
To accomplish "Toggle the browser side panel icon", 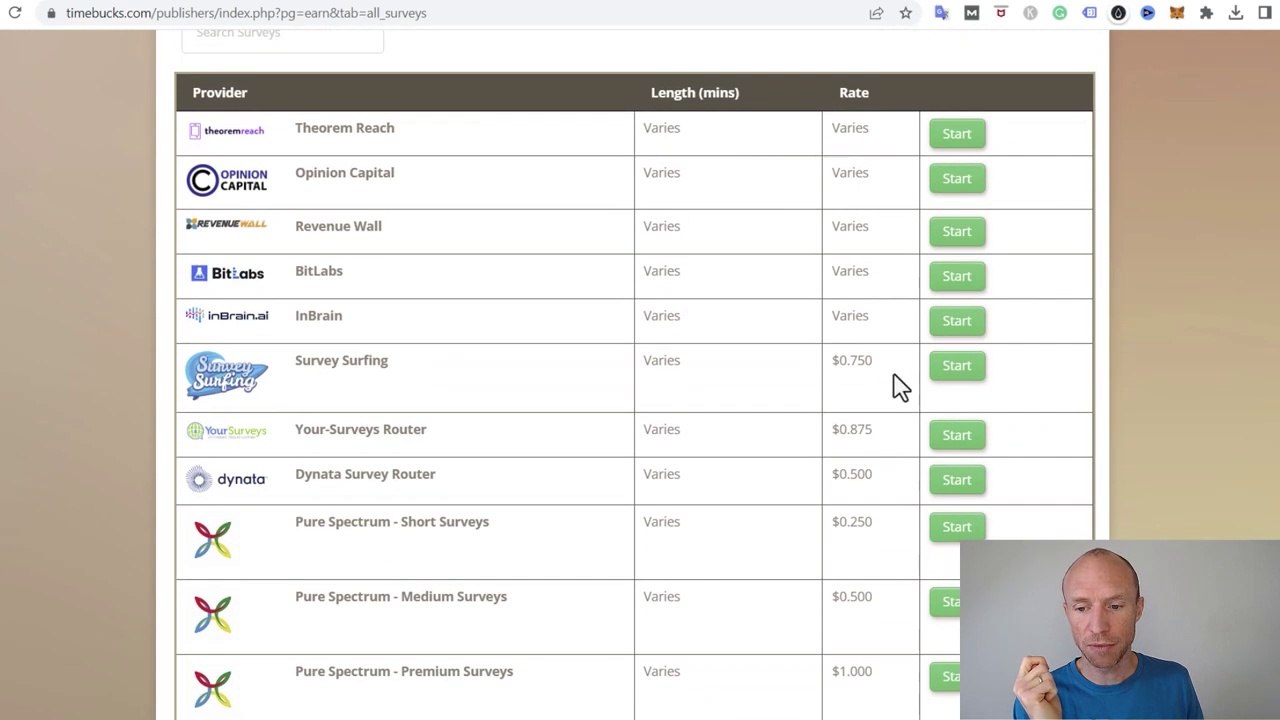I will tap(1265, 13).
